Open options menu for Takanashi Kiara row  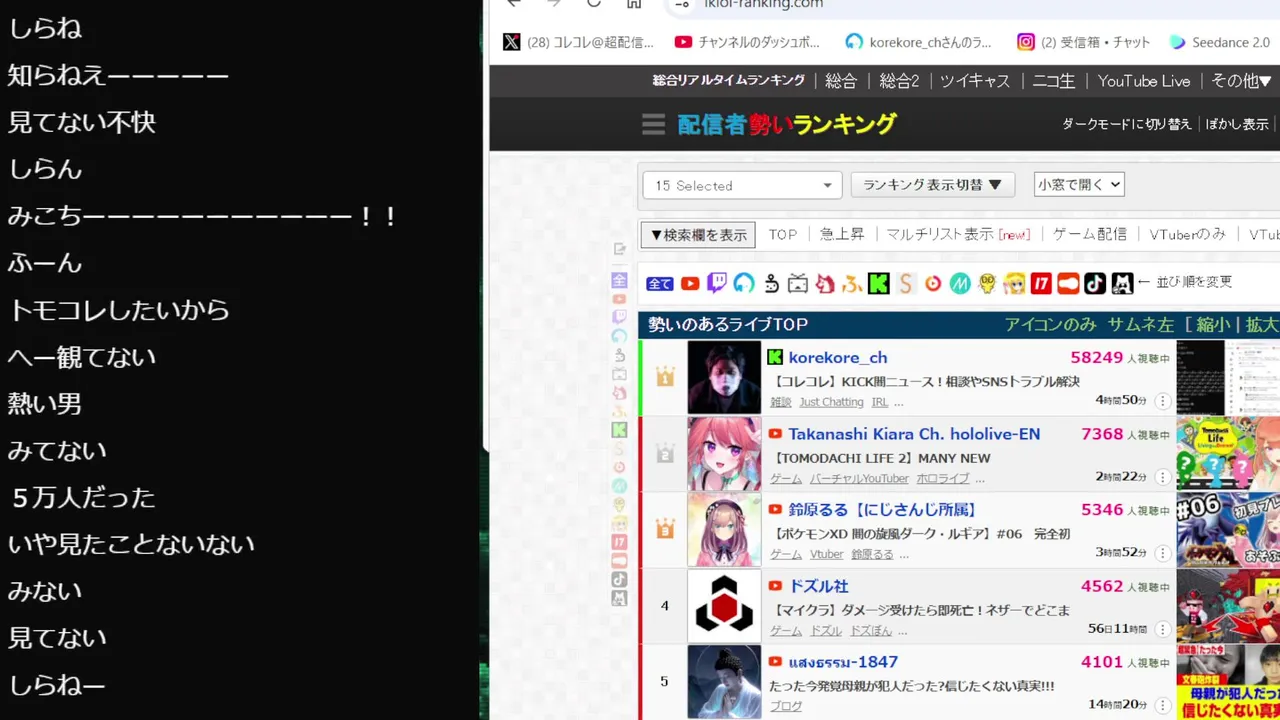tap(1163, 477)
